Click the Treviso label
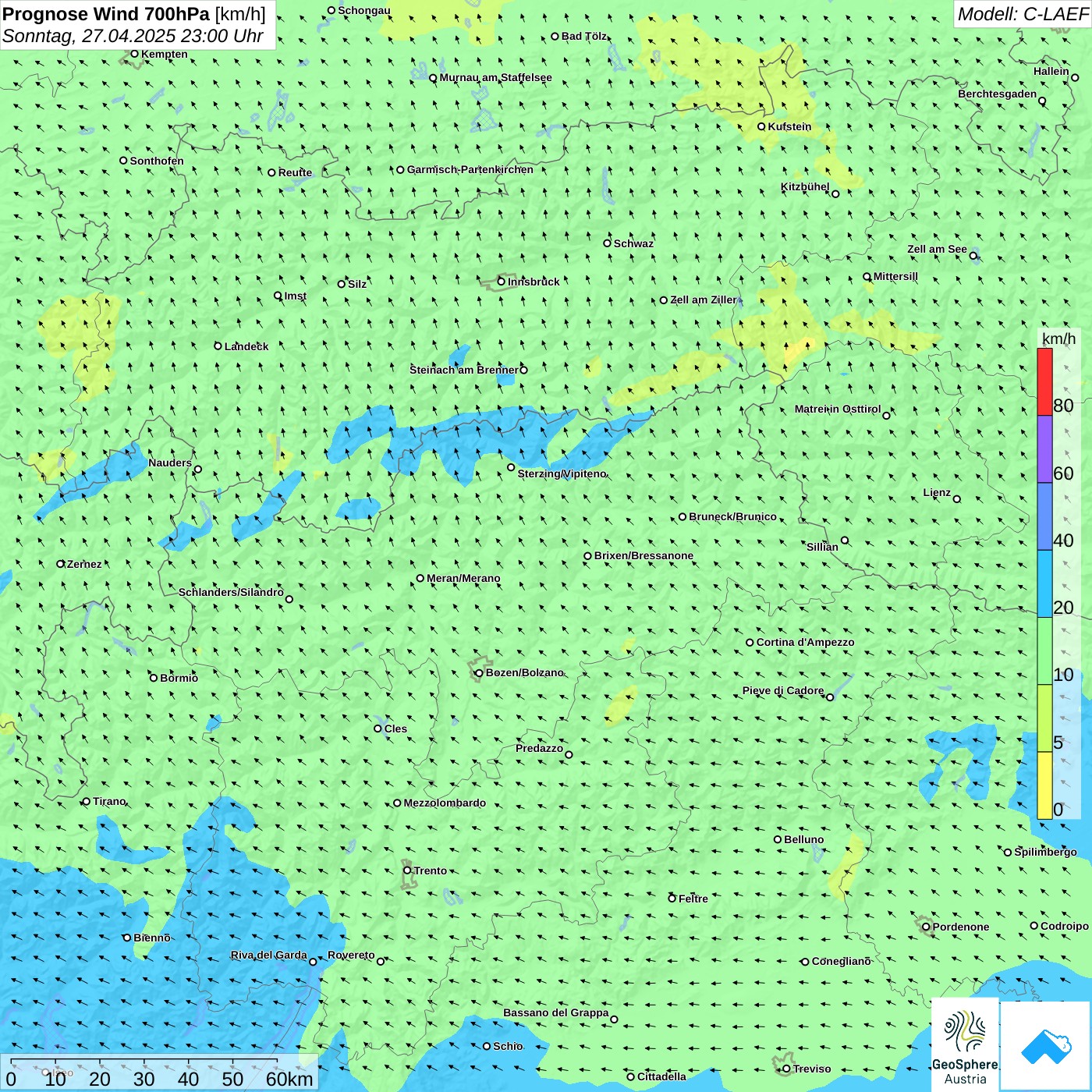This screenshot has width=1092, height=1092. point(811,1069)
